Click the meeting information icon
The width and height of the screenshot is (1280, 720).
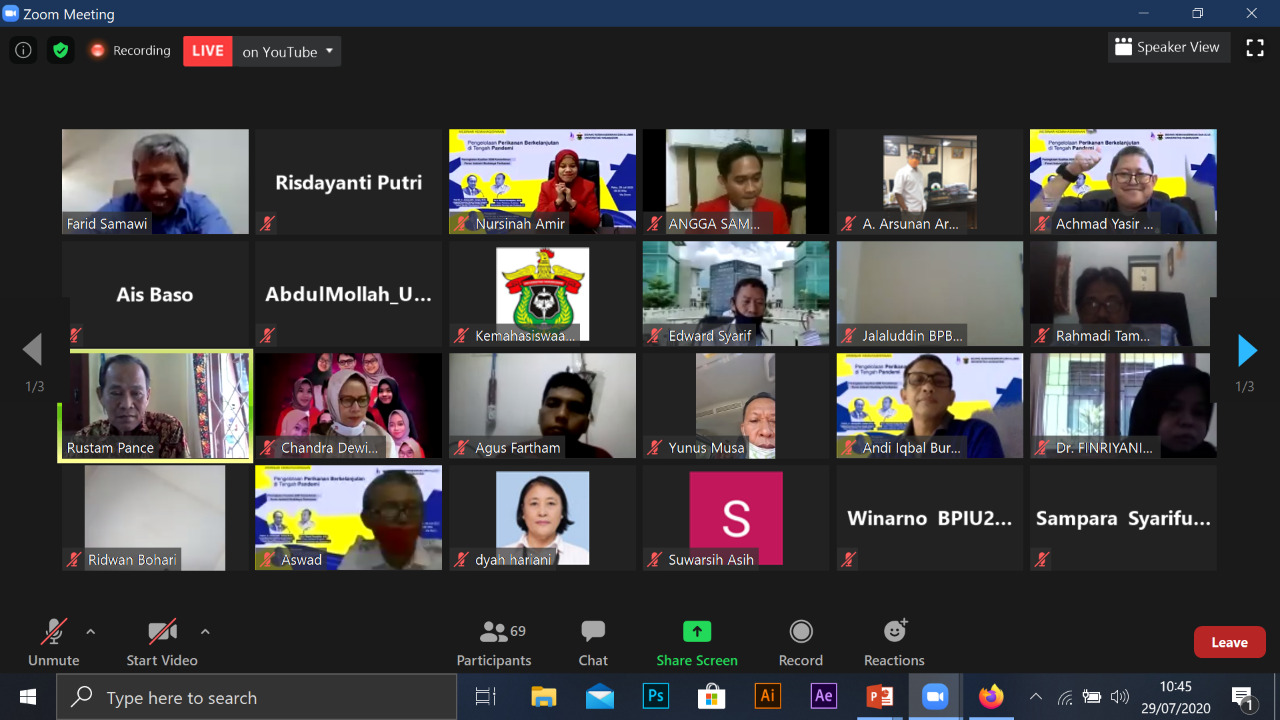pyautogui.click(x=22, y=49)
